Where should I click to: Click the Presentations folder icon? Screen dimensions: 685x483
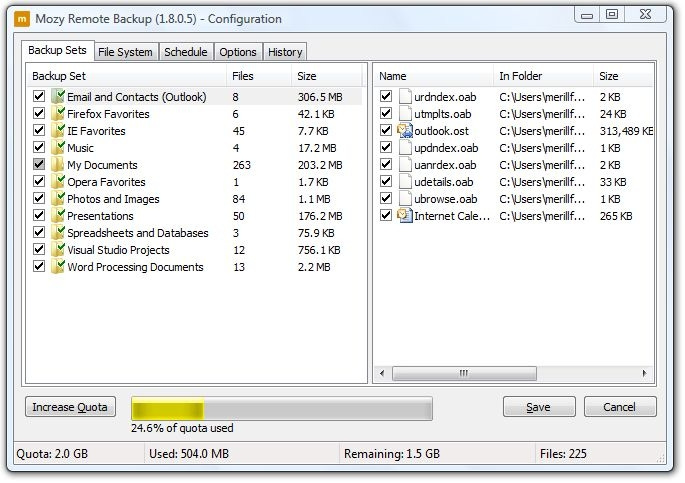[58, 216]
